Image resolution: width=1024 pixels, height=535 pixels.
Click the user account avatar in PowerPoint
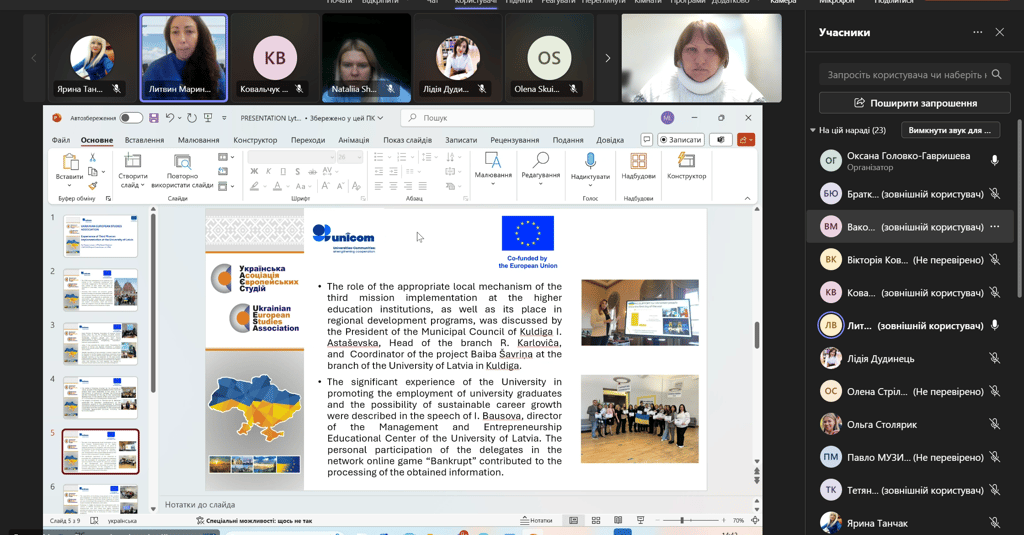click(667, 118)
